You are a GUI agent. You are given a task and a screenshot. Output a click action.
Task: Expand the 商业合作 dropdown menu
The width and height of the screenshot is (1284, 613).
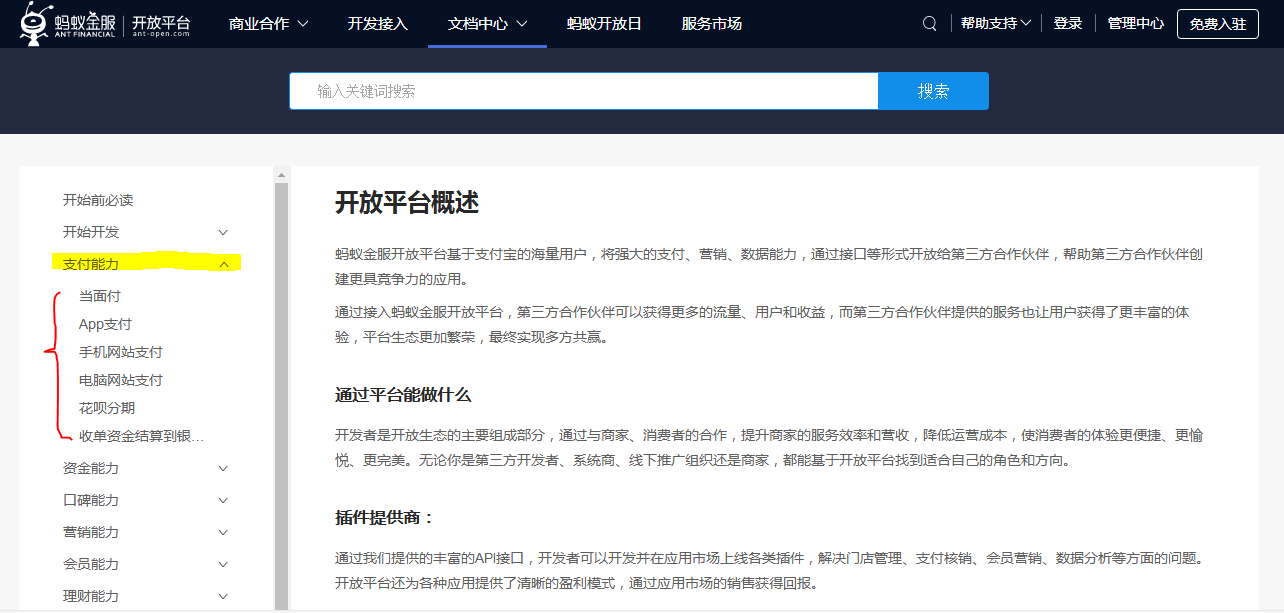point(268,23)
